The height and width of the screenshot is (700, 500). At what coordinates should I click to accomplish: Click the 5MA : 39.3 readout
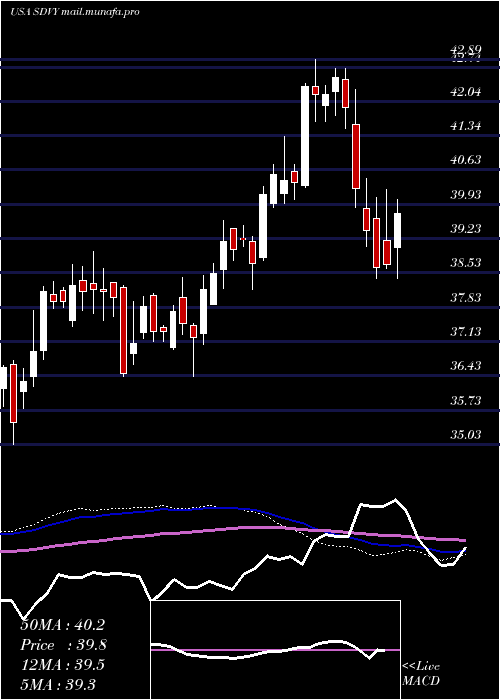coord(58,684)
